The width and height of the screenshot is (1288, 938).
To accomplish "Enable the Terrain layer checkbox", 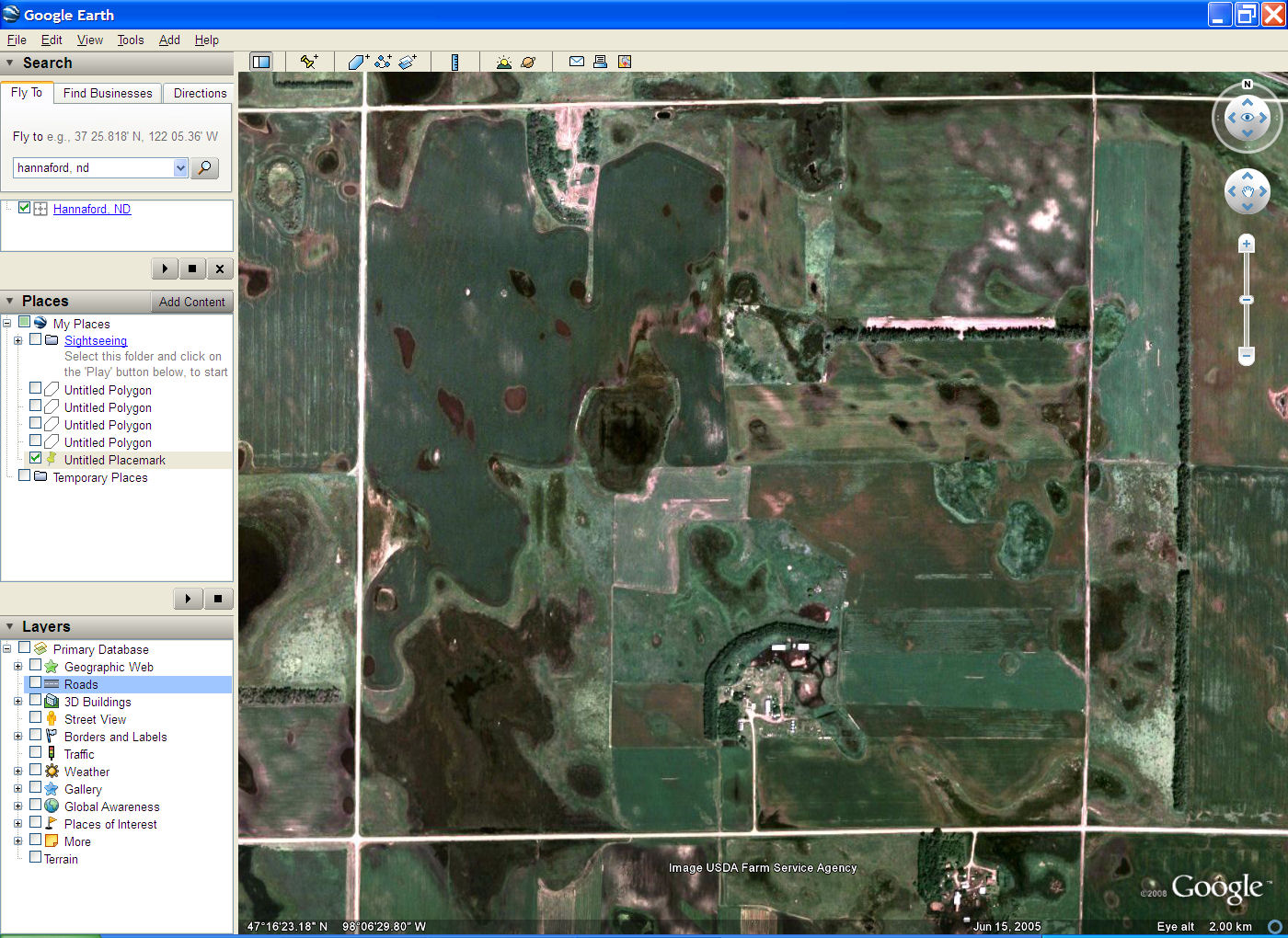I will click(35, 857).
